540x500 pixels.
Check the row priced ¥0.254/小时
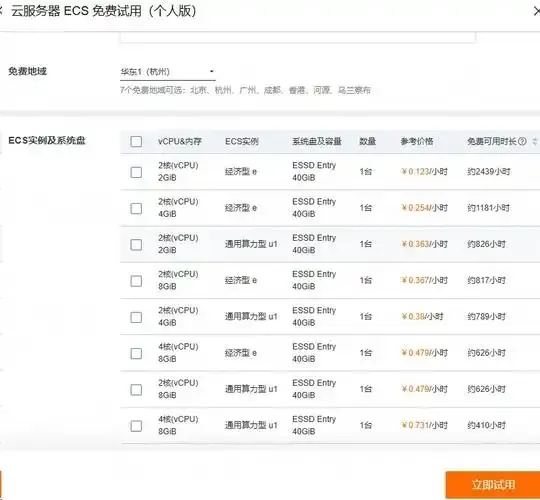click(136, 208)
